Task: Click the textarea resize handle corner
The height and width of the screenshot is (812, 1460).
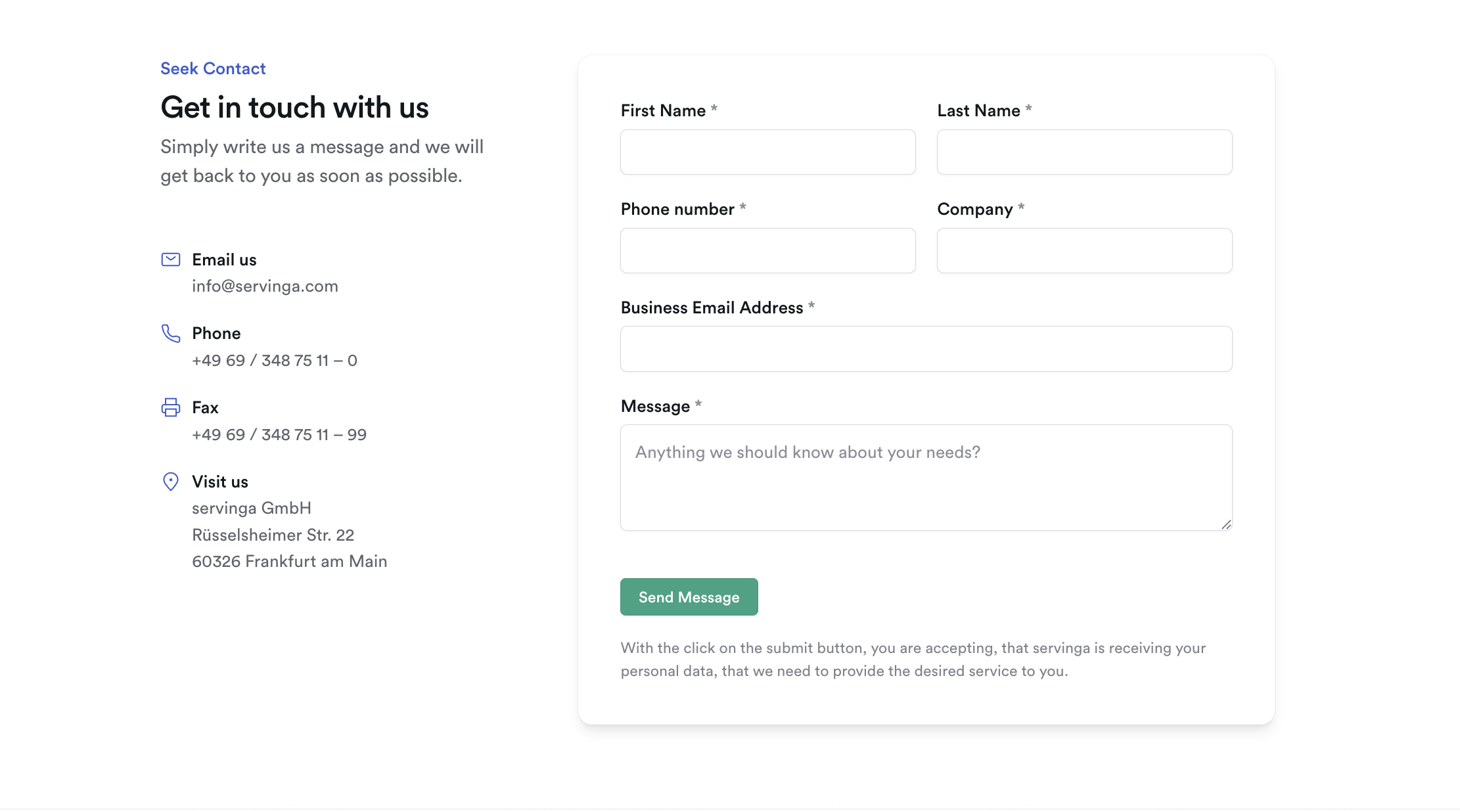Action: coord(1226,524)
